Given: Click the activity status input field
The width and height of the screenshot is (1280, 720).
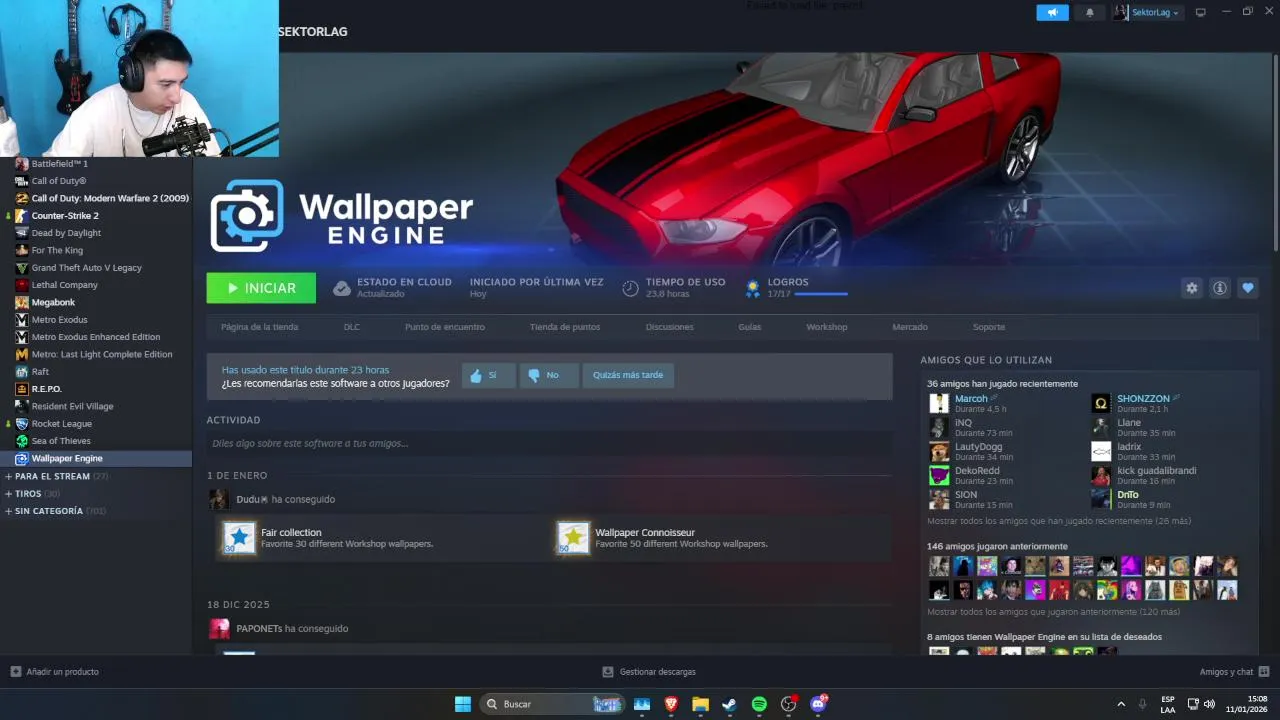Looking at the screenshot, I should [549, 443].
